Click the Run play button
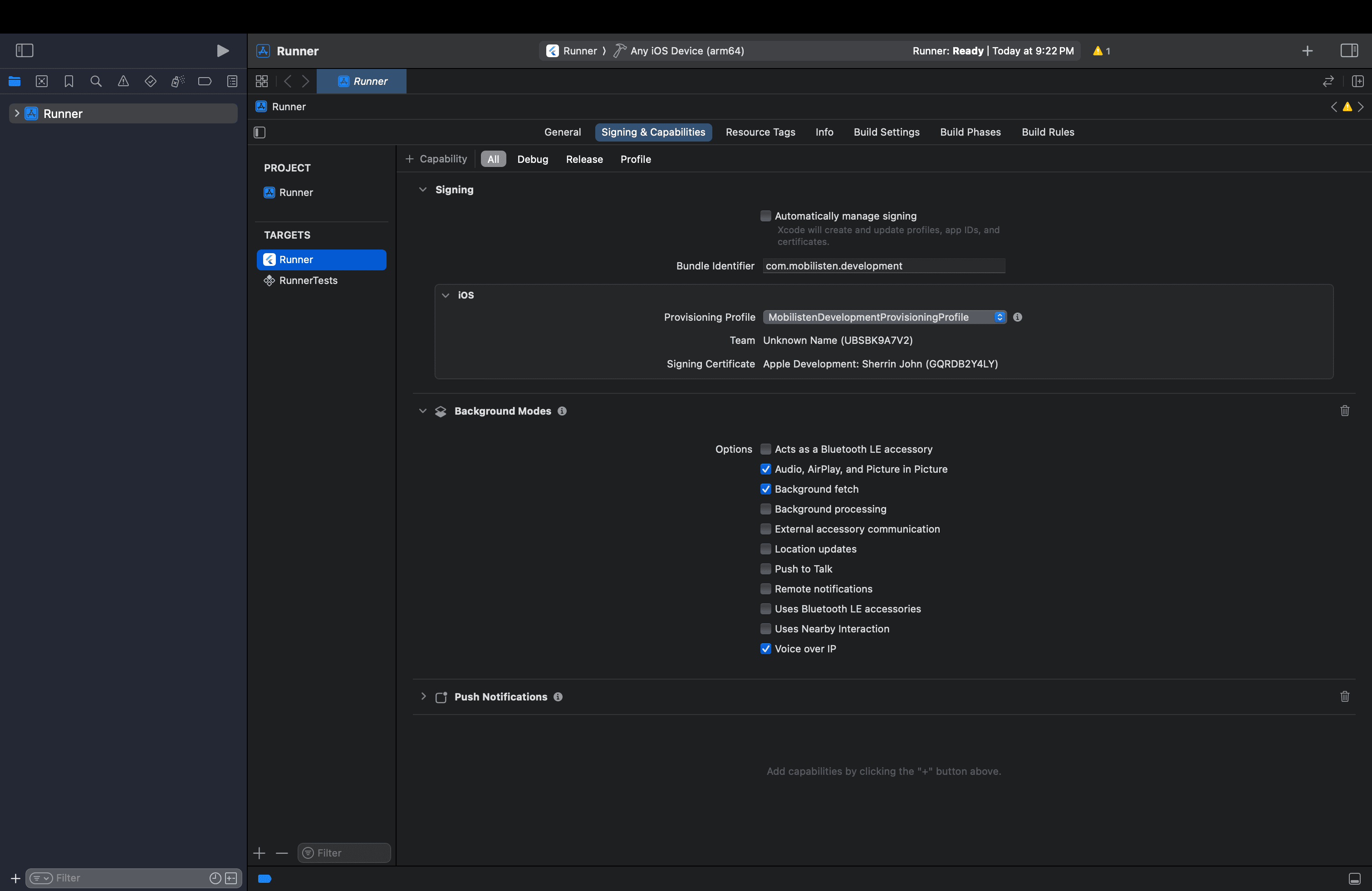 222,51
